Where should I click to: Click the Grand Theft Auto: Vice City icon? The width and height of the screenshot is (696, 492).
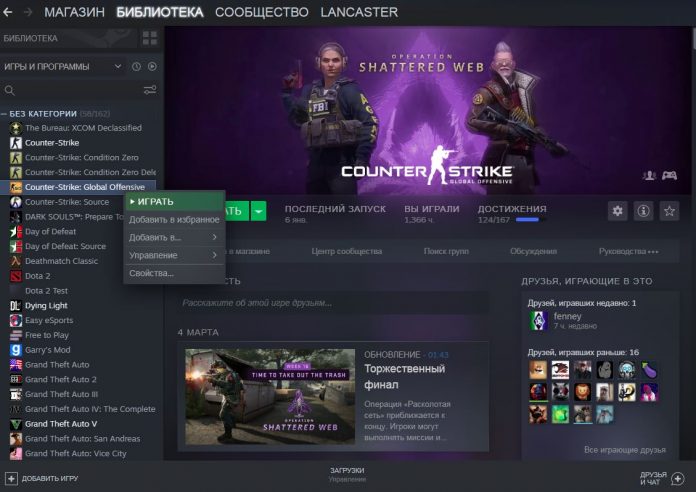coord(16,453)
